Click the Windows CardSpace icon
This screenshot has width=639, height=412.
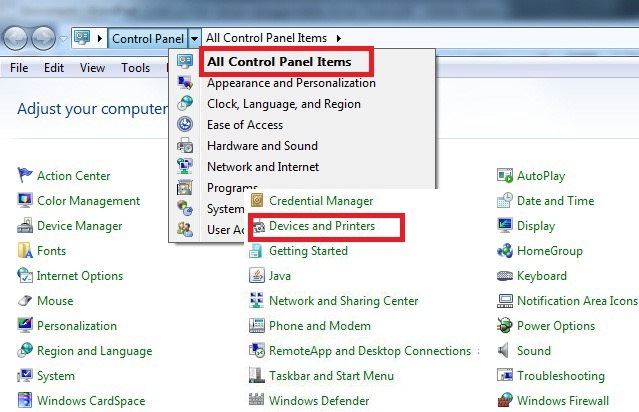point(25,400)
